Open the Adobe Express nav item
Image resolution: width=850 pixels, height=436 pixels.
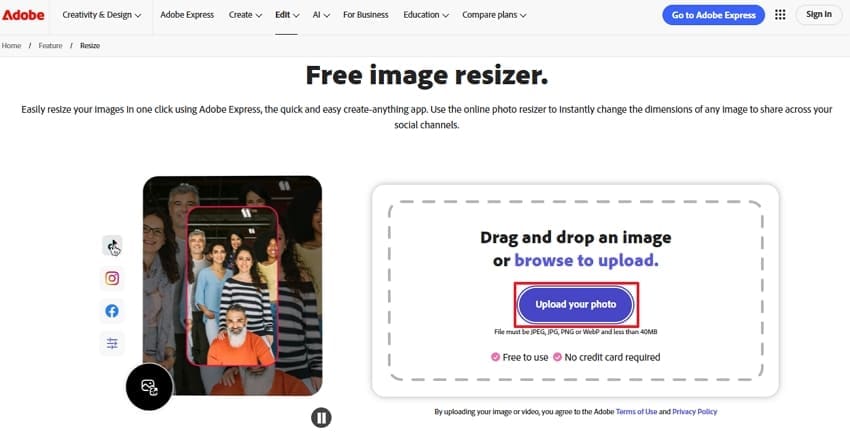click(x=187, y=15)
